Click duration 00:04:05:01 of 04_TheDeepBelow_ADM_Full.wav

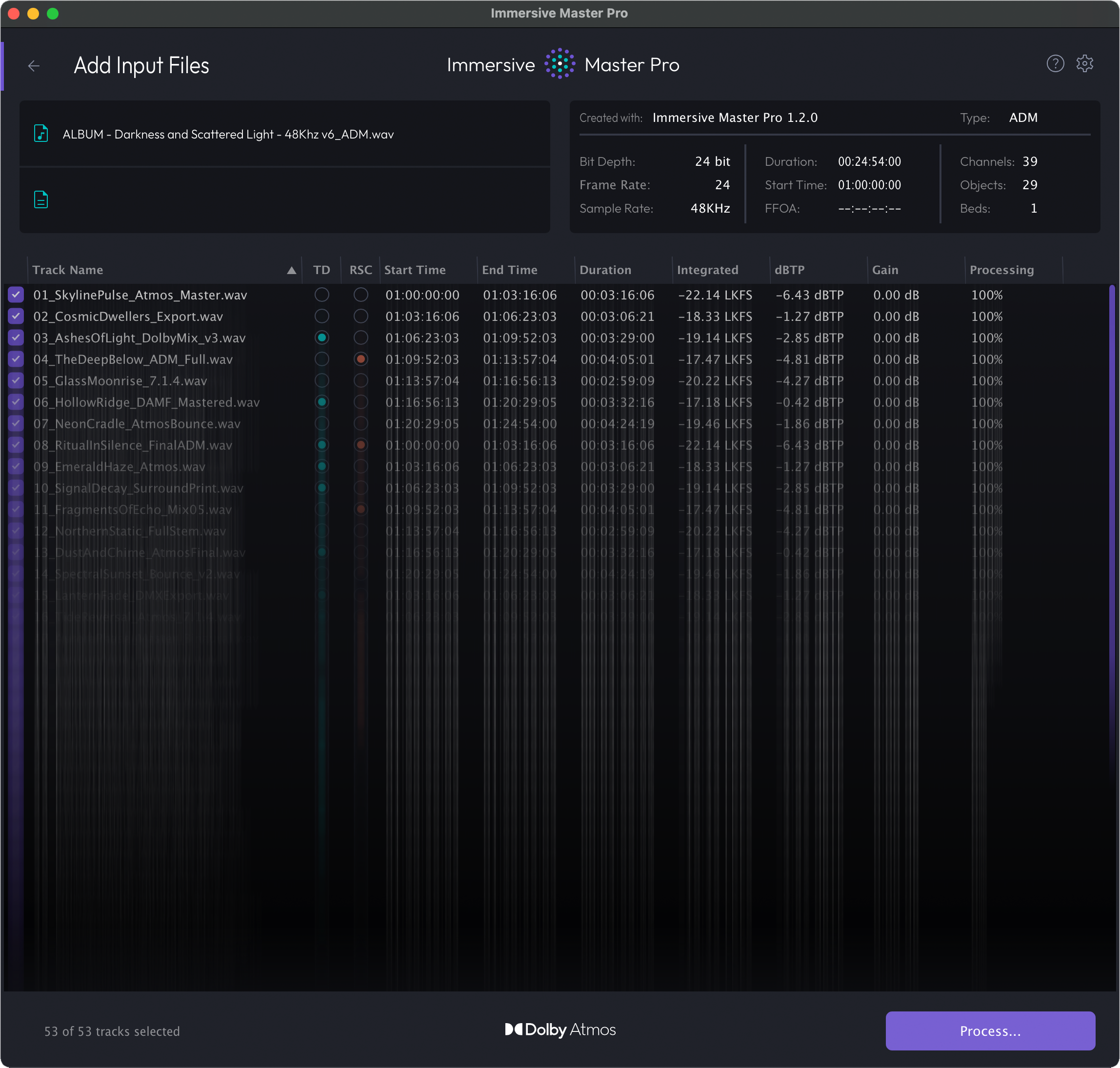click(x=617, y=359)
